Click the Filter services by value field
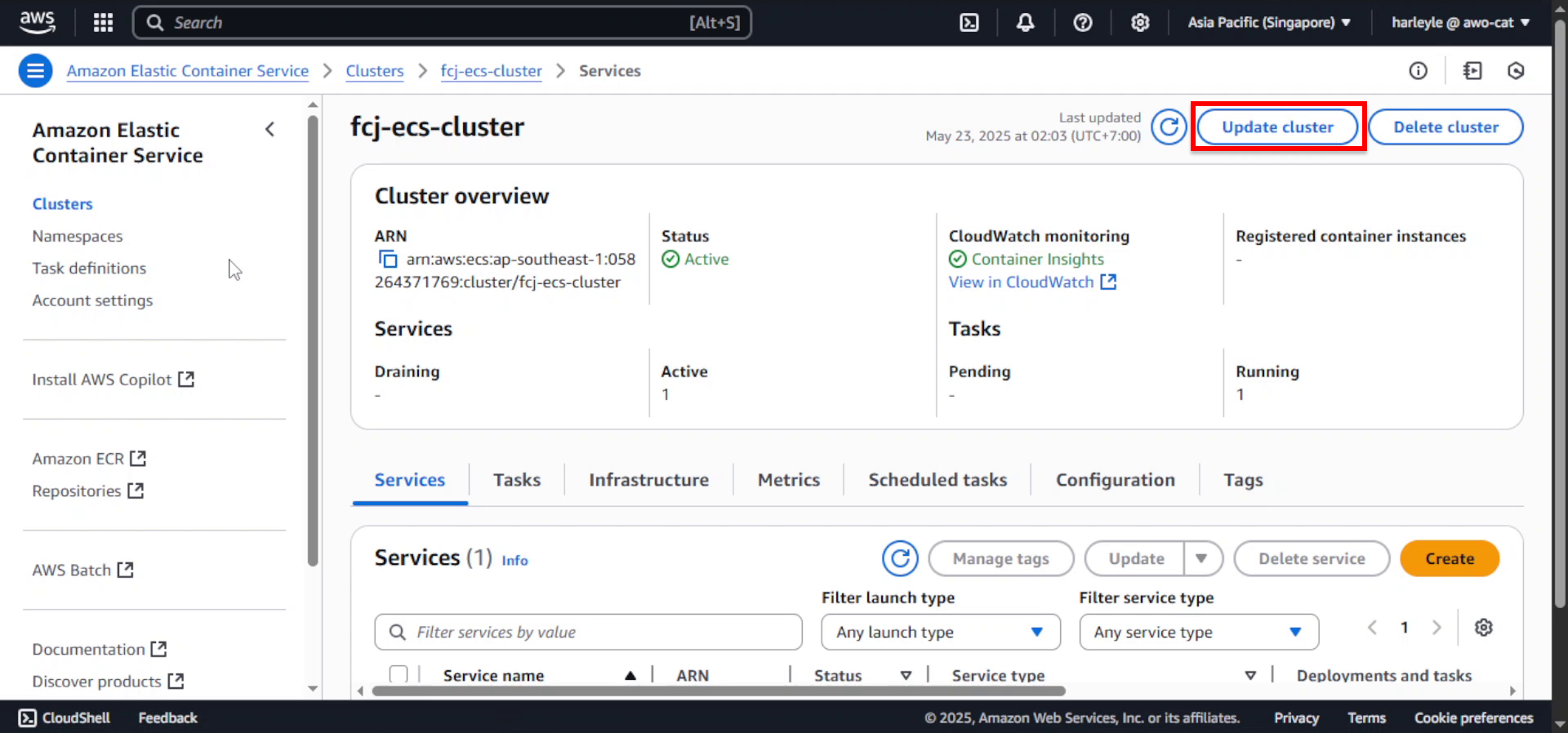This screenshot has height=733, width=1568. pos(588,632)
